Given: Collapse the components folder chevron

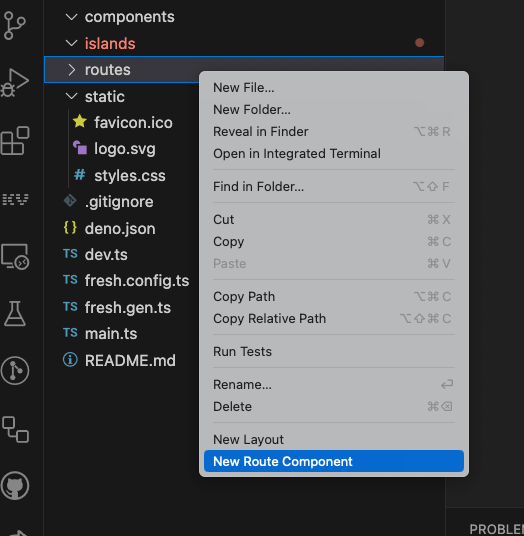Looking at the screenshot, I should click(71, 17).
